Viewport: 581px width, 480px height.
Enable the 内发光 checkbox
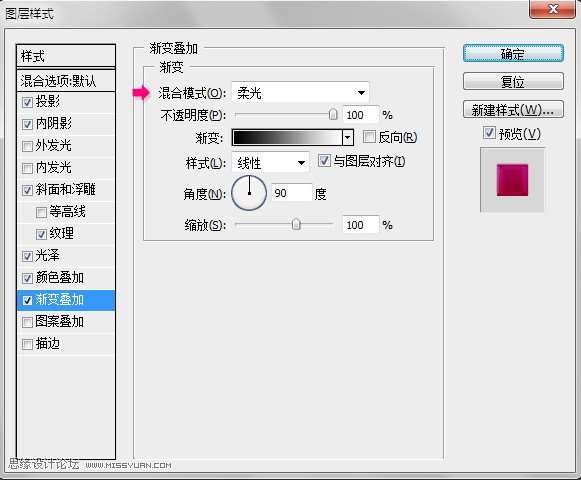click(x=27, y=168)
